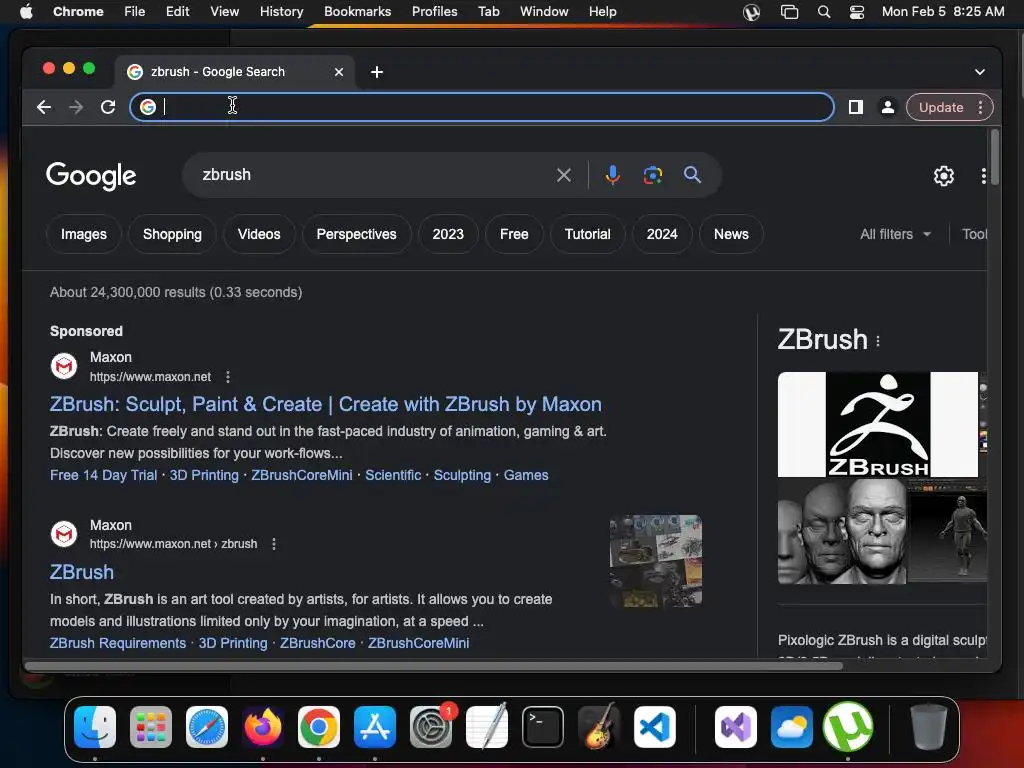
Task: Open the History menu in menu bar
Action: 281,12
